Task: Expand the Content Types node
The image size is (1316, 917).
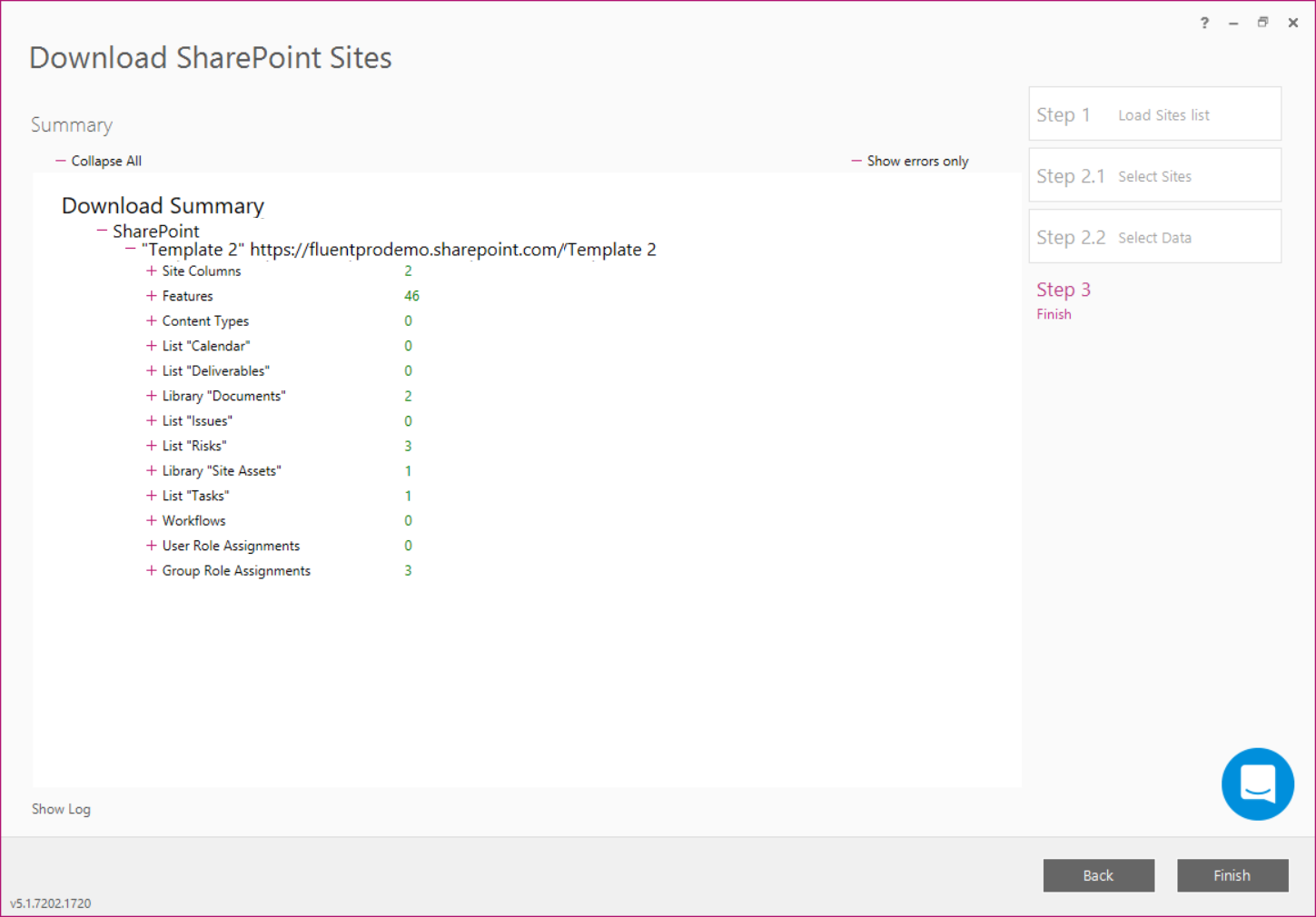Action: (151, 320)
